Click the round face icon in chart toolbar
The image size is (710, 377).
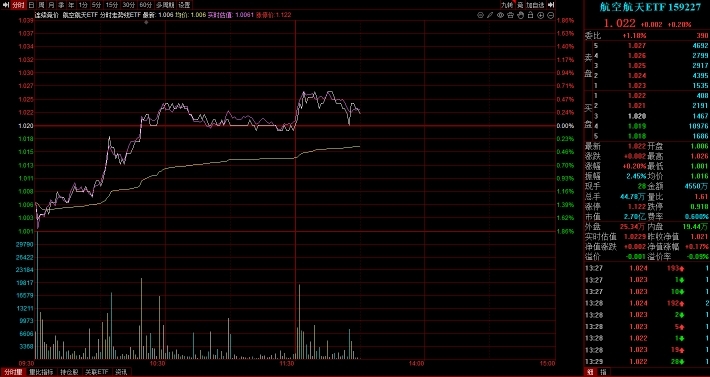(x=480, y=15)
